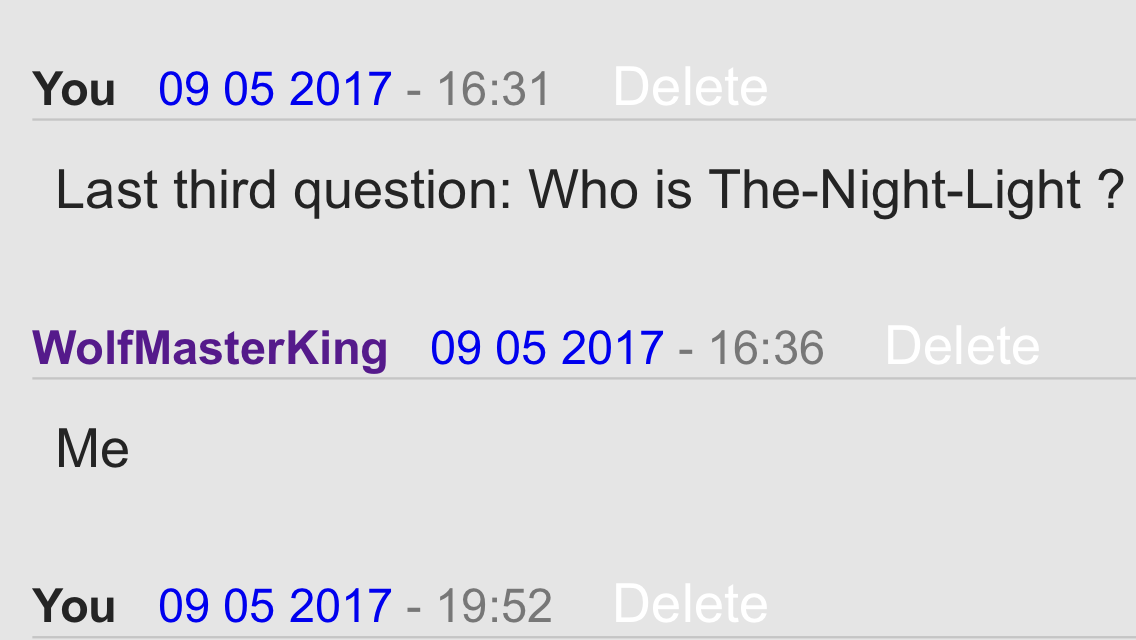Click the name 'The-Night-Light' in the message
The width and height of the screenshot is (1136, 640).
click(895, 191)
